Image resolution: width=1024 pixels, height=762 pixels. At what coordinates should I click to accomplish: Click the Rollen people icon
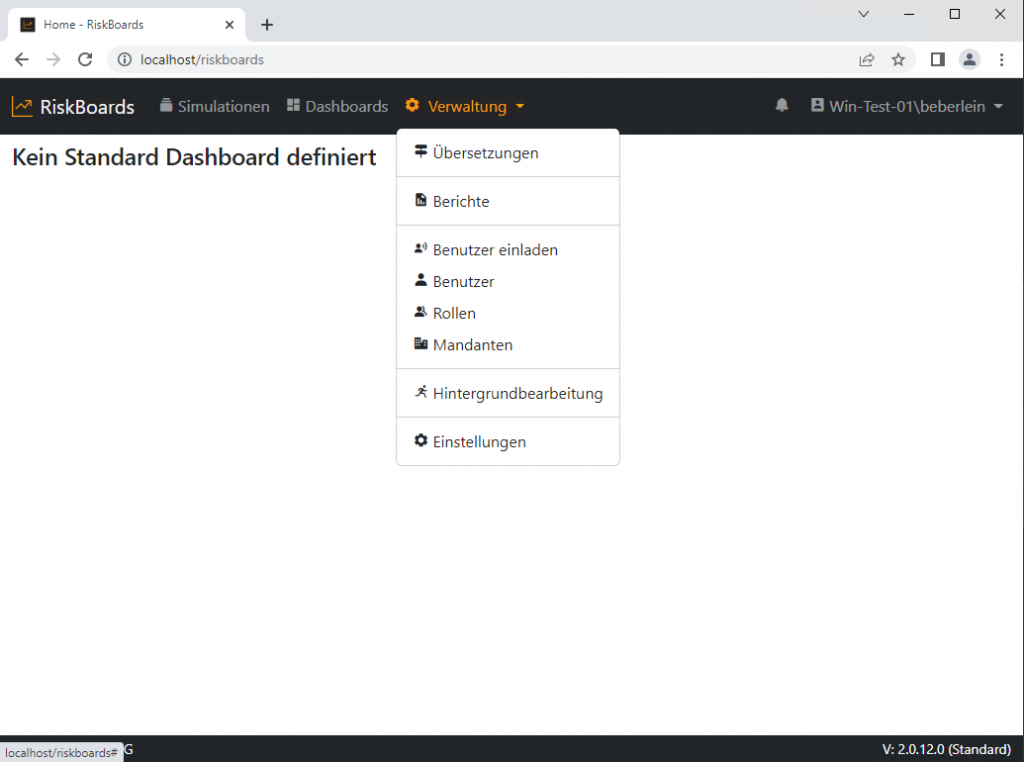coord(421,311)
